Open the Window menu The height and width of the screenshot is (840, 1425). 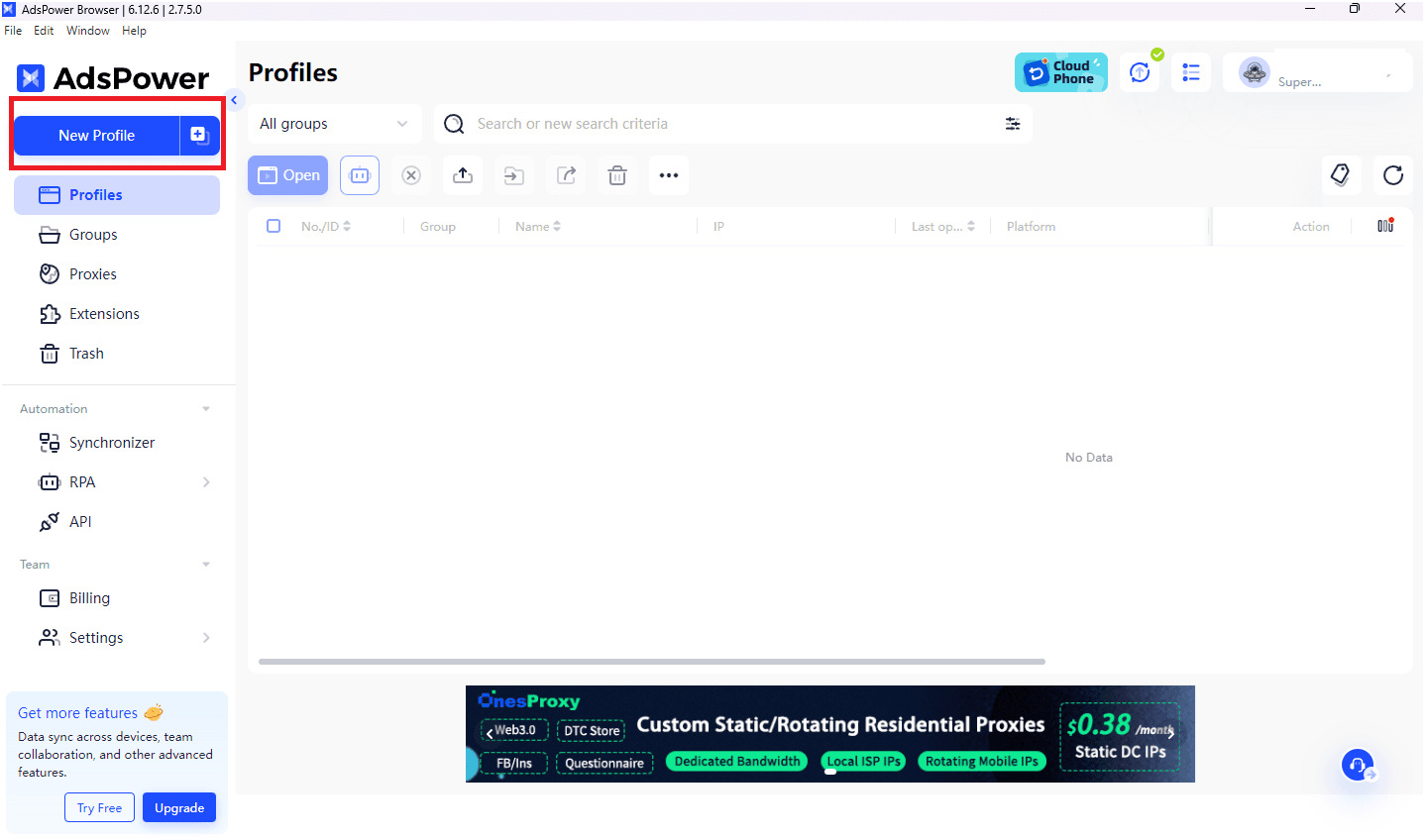[87, 31]
